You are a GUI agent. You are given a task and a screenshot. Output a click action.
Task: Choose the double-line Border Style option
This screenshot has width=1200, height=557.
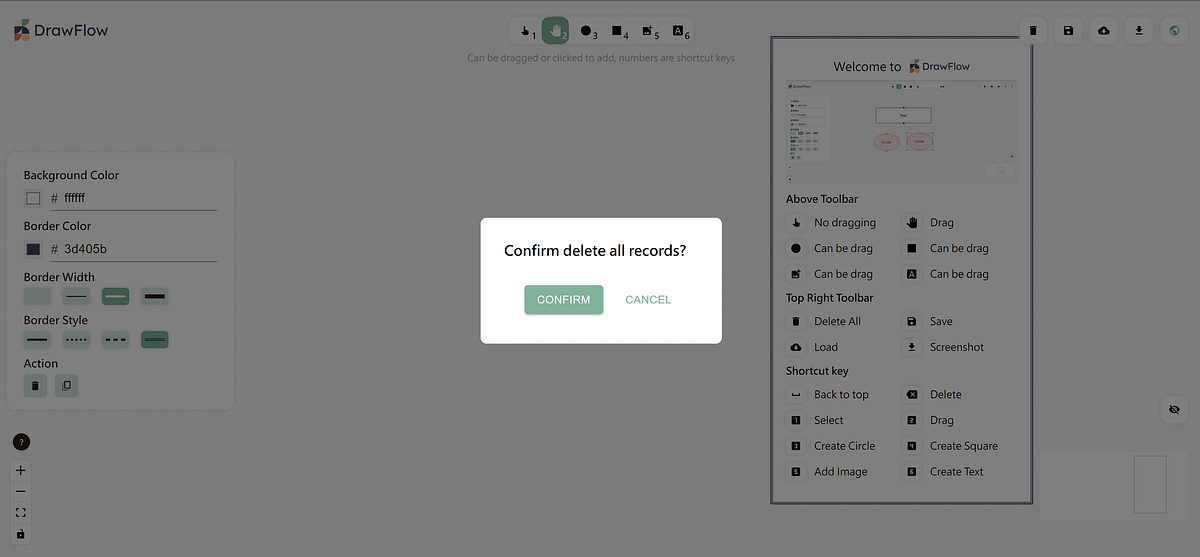click(154, 340)
